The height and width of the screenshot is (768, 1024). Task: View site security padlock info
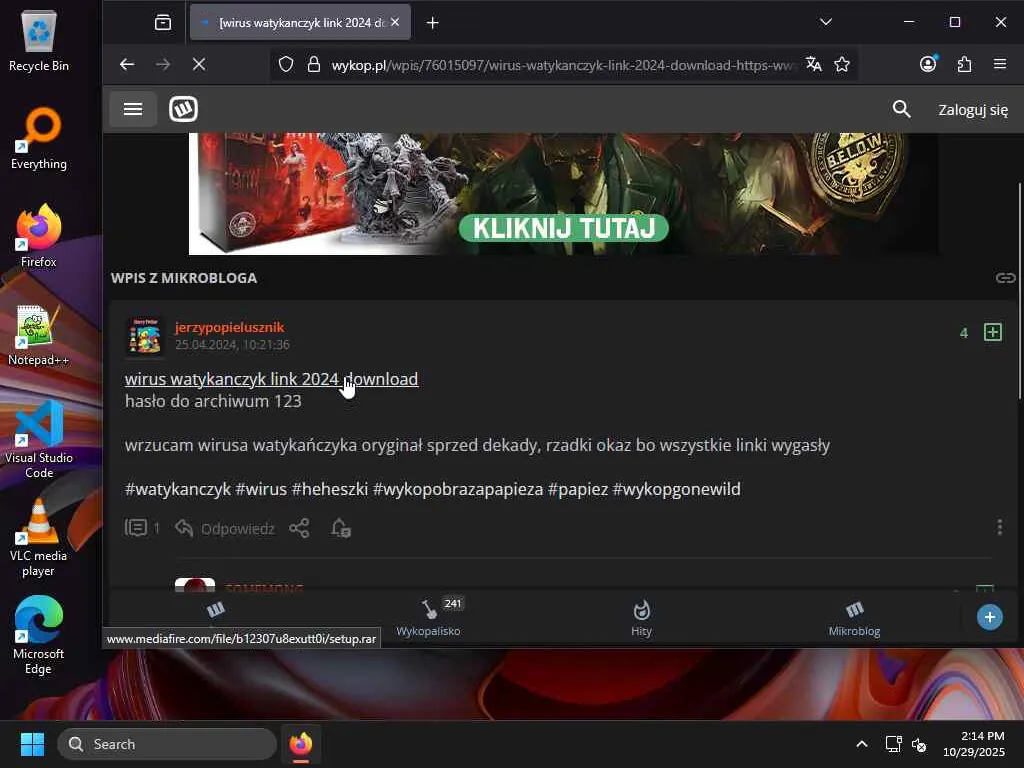(313, 64)
